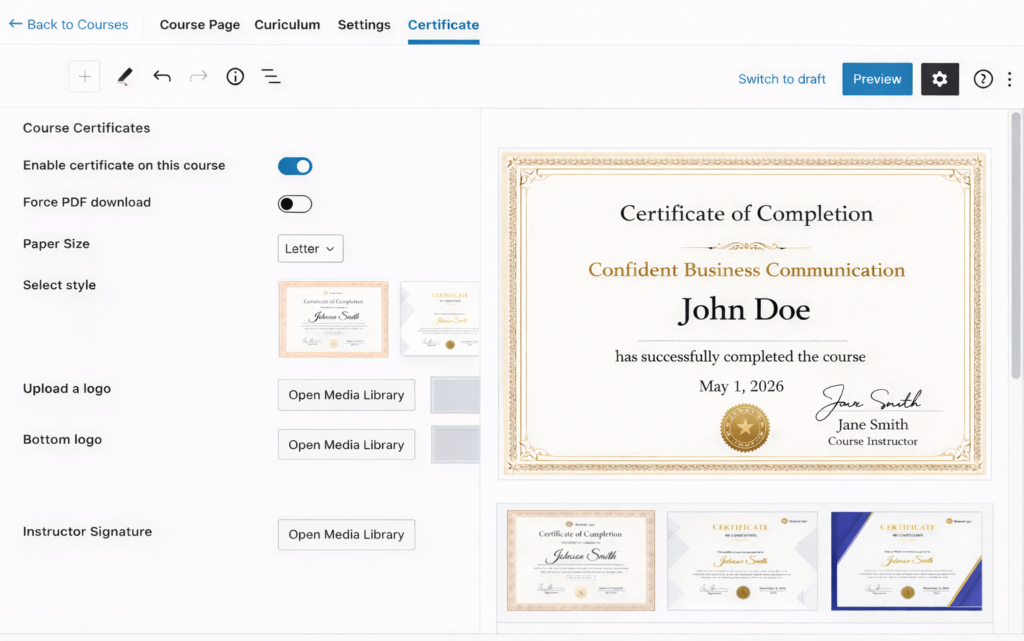Switch to the Curriculum tab

click(x=287, y=24)
